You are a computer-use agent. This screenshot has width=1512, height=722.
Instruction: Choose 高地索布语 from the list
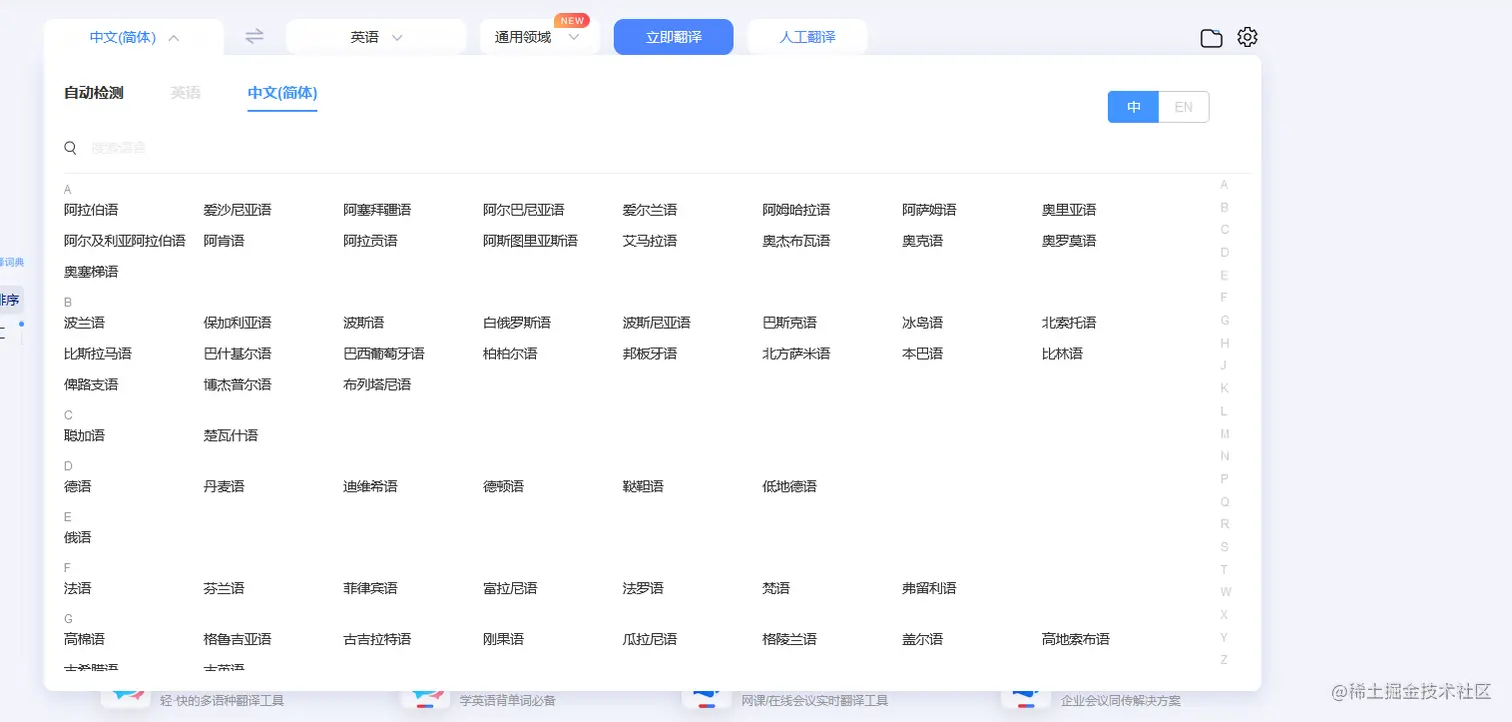(1076, 640)
